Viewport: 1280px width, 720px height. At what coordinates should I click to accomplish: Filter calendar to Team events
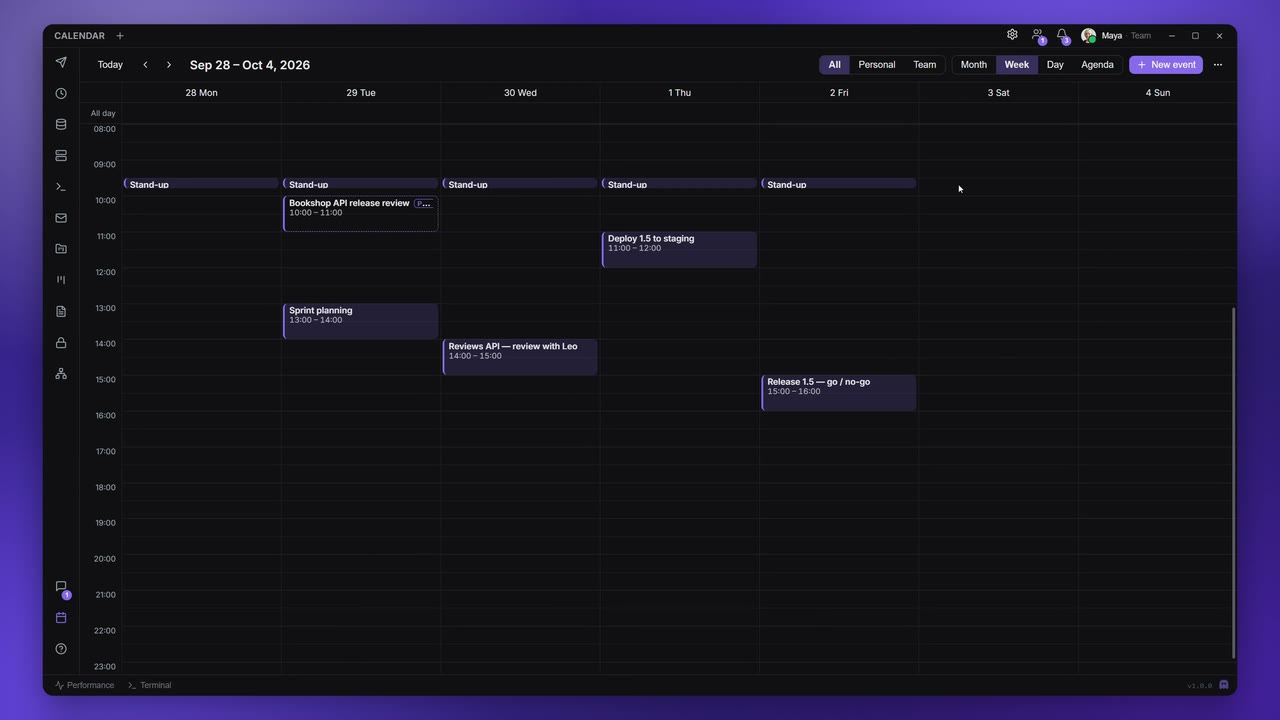[925, 65]
